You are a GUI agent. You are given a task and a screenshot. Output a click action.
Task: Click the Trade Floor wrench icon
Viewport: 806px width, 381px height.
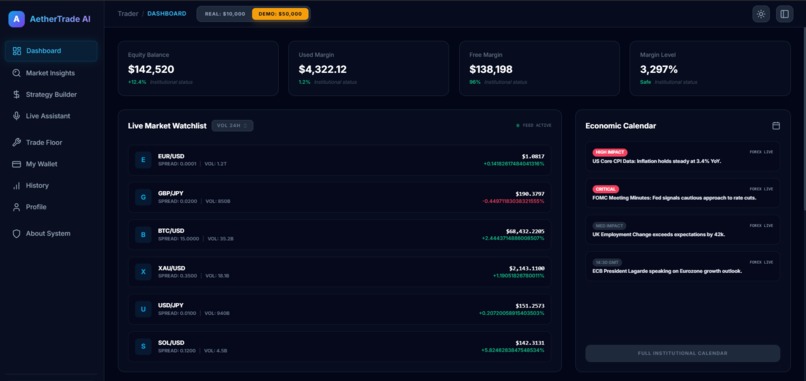coord(16,142)
